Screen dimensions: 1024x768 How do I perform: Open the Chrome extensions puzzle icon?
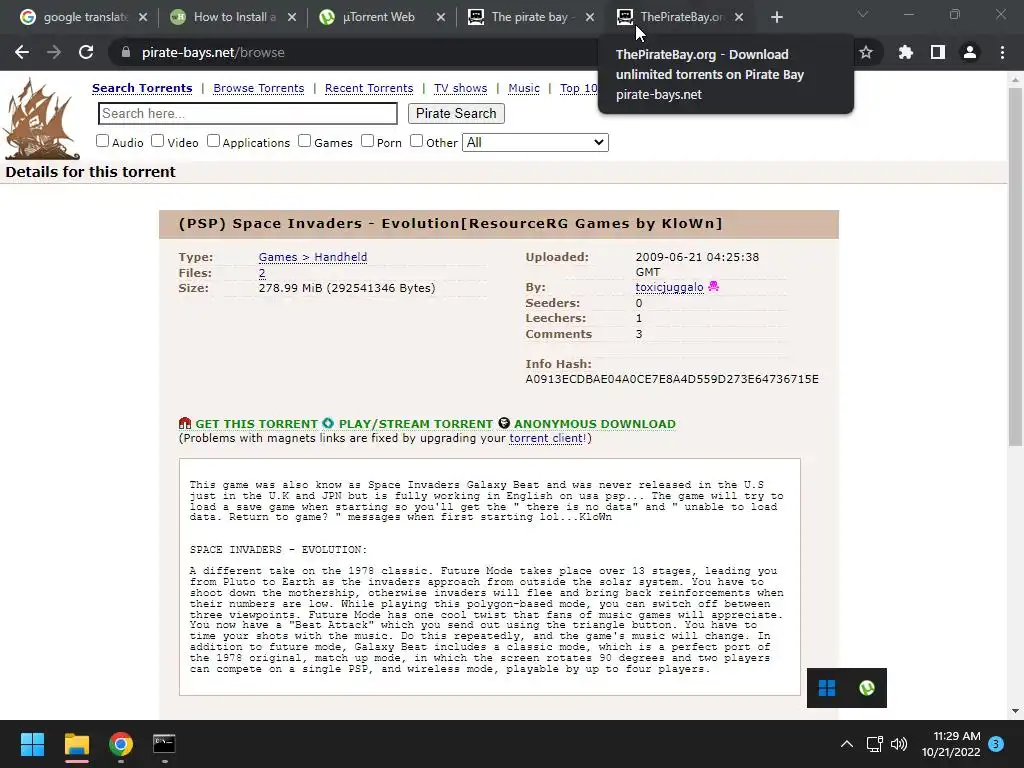click(905, 52)
